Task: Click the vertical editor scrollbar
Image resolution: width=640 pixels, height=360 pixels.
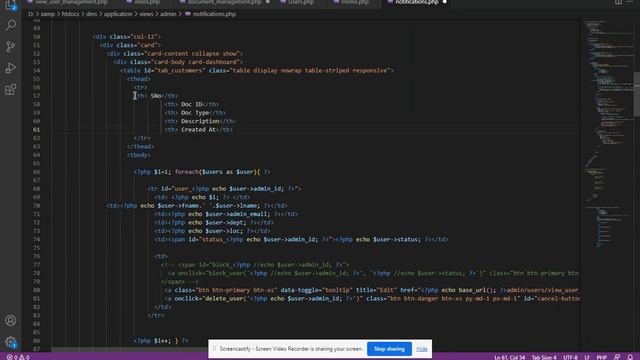Action: (x=637, y=94)
